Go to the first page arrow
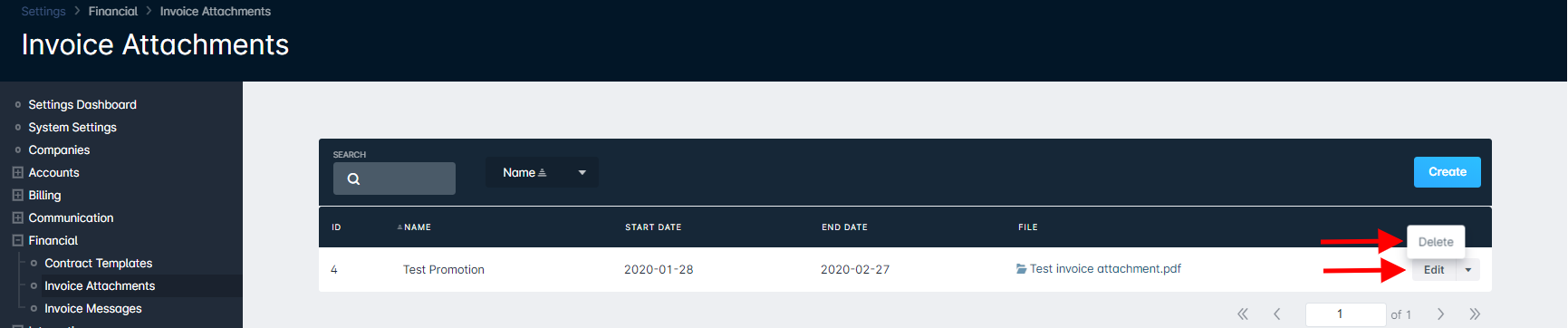The width and height of the screenshot is (1568, 328). (1243, 314)
